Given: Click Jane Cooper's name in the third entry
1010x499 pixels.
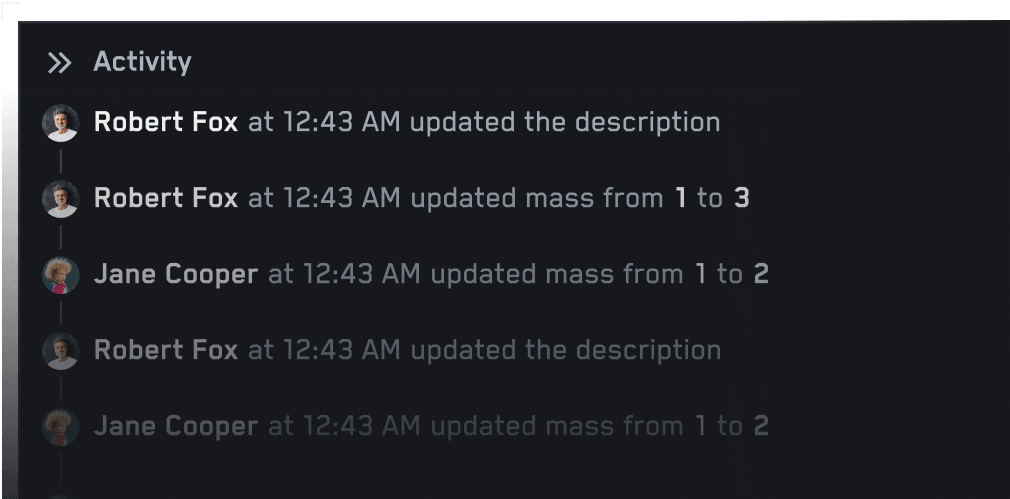Looking at the screenshot, I should pos(176,274).
